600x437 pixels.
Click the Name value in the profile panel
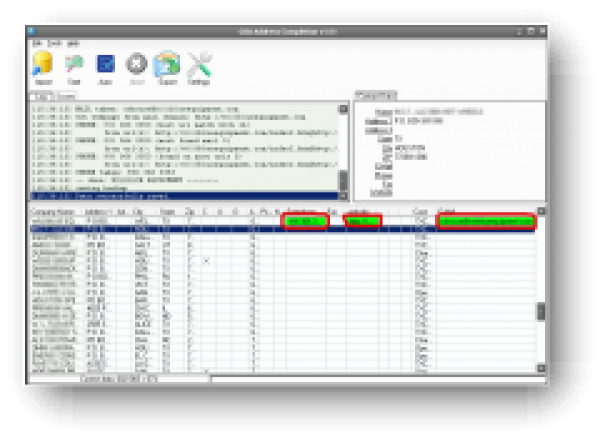tap(439, 112)
